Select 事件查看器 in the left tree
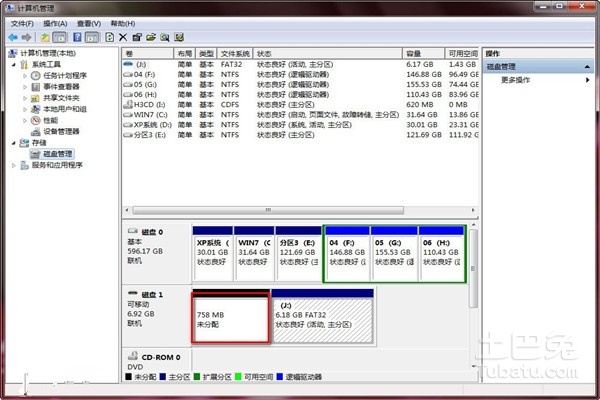 (x=60, y=86)
